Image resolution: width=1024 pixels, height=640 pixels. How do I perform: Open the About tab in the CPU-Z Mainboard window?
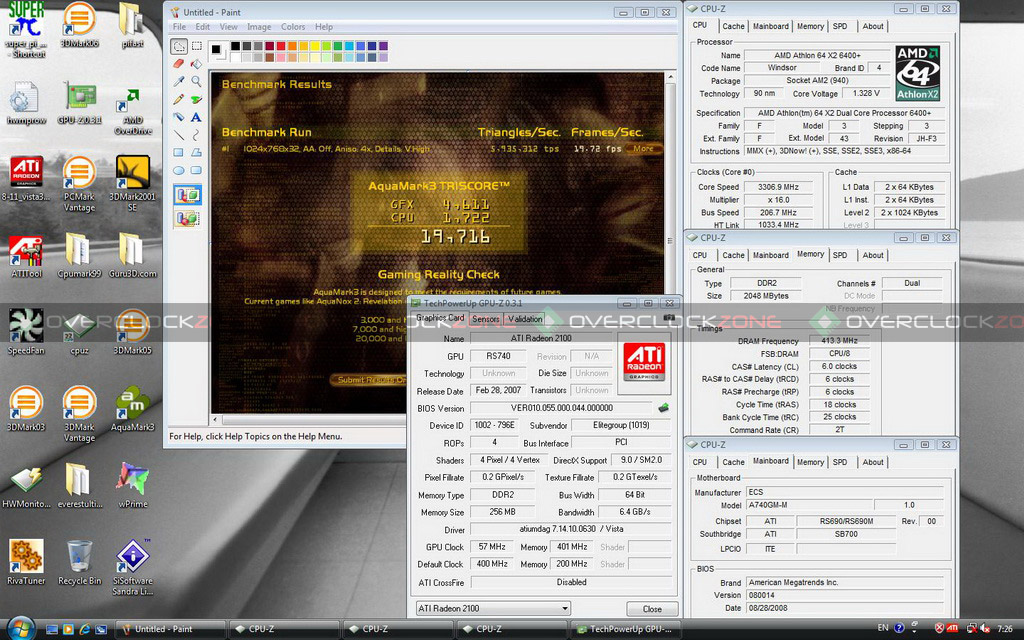[872, 462]
